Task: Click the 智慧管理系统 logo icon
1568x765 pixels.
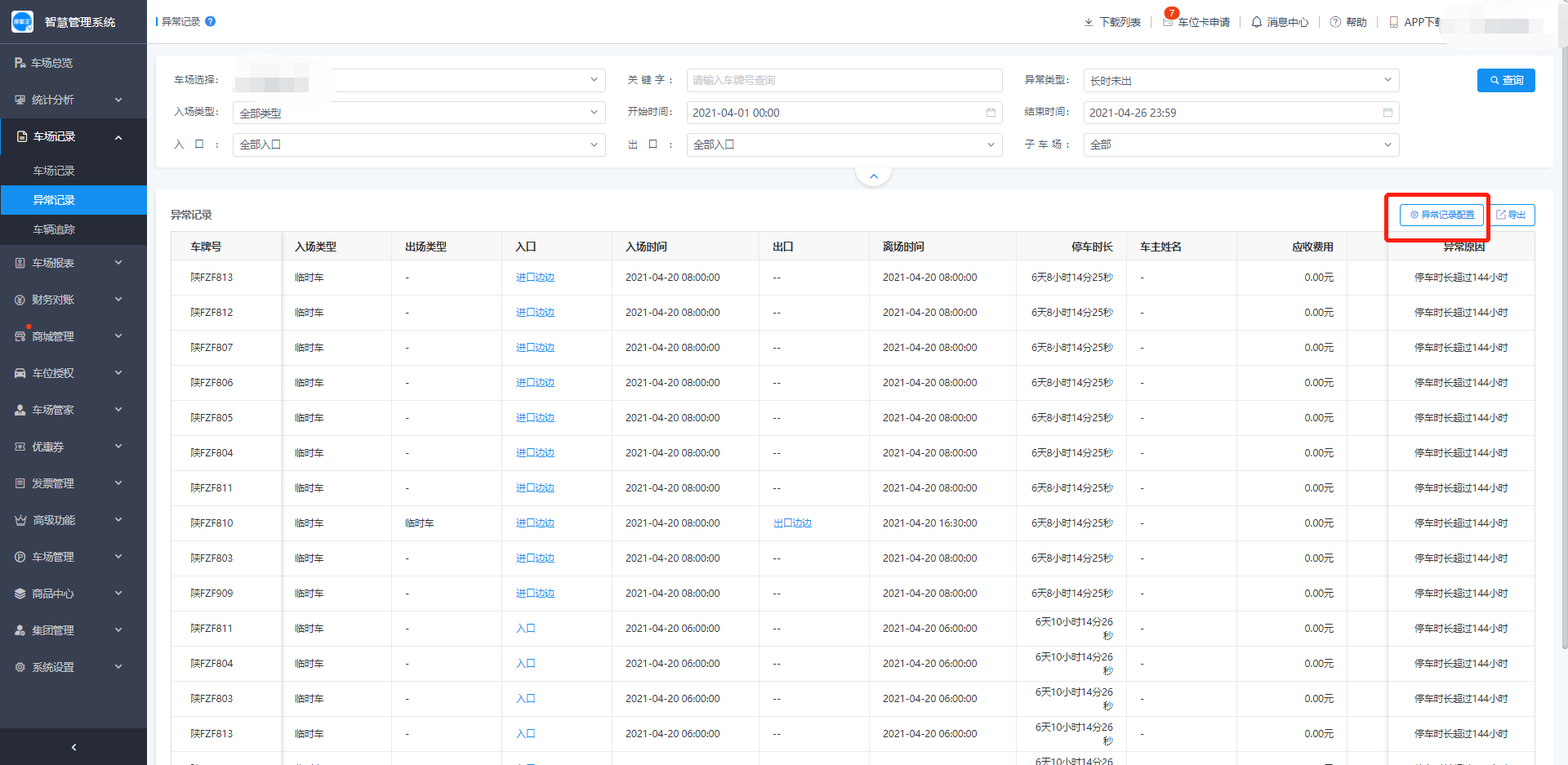Action: pyautogui.click(x=23, y=22)
